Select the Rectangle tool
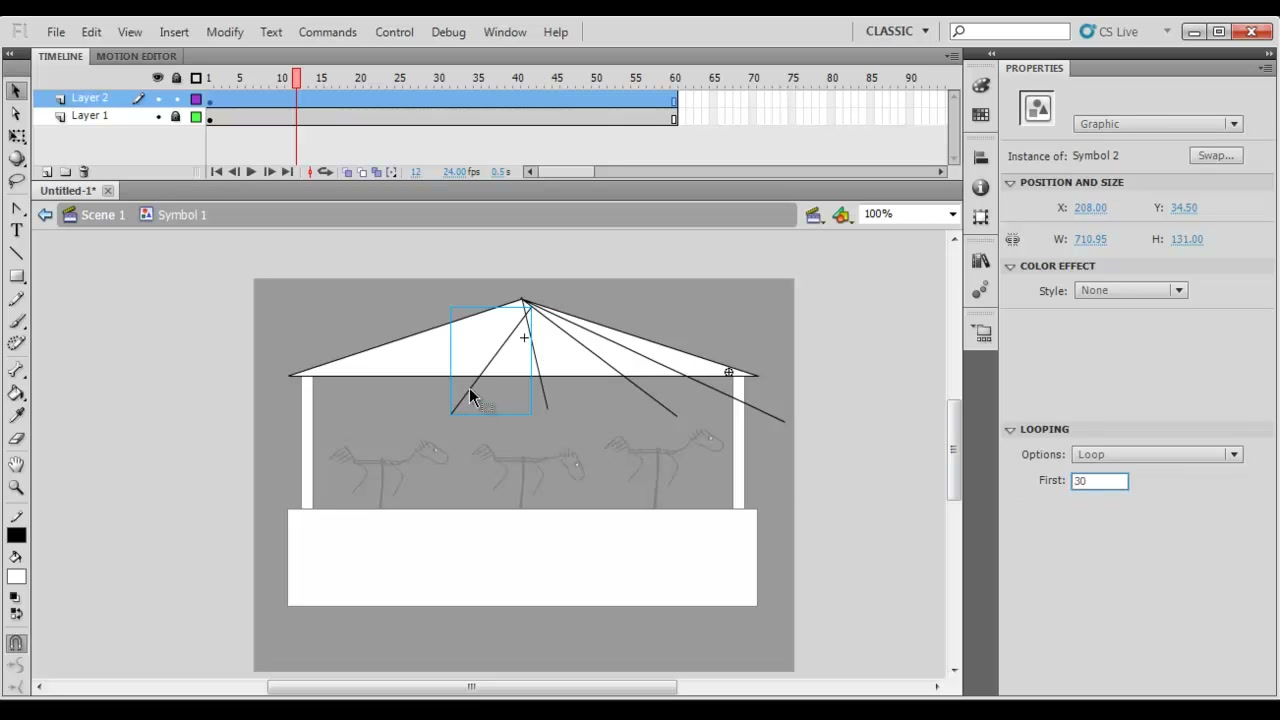Viewport: 1280px width, 720px height. (x=16, y=277)
